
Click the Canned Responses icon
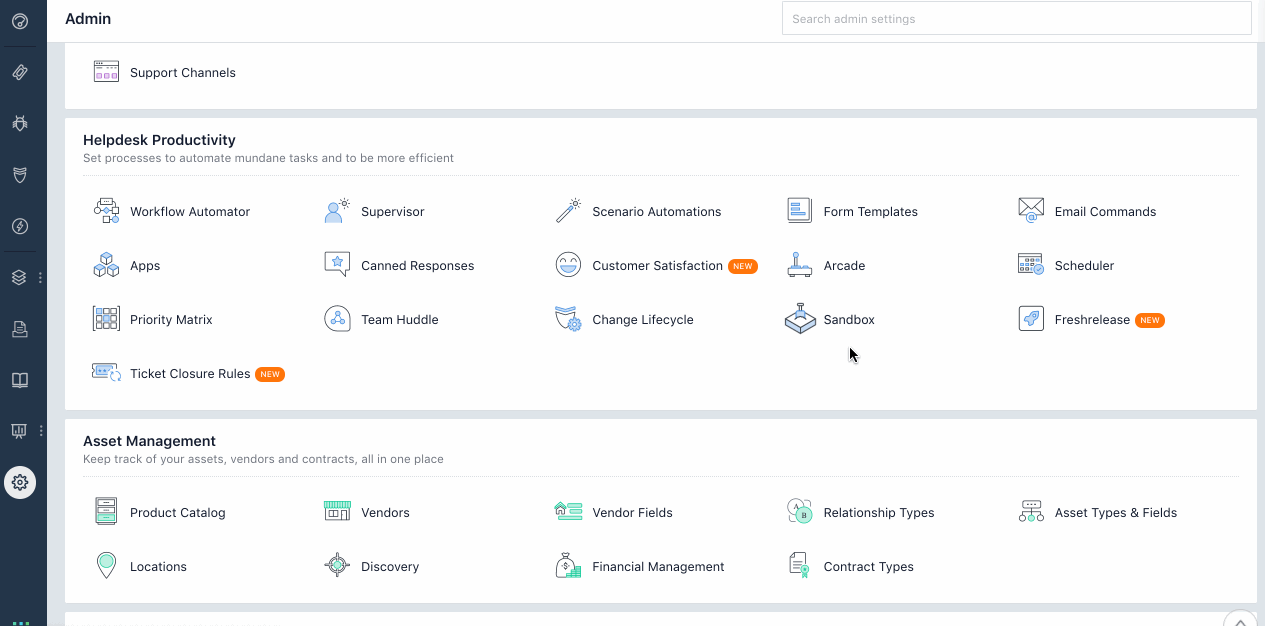(337, 265)
